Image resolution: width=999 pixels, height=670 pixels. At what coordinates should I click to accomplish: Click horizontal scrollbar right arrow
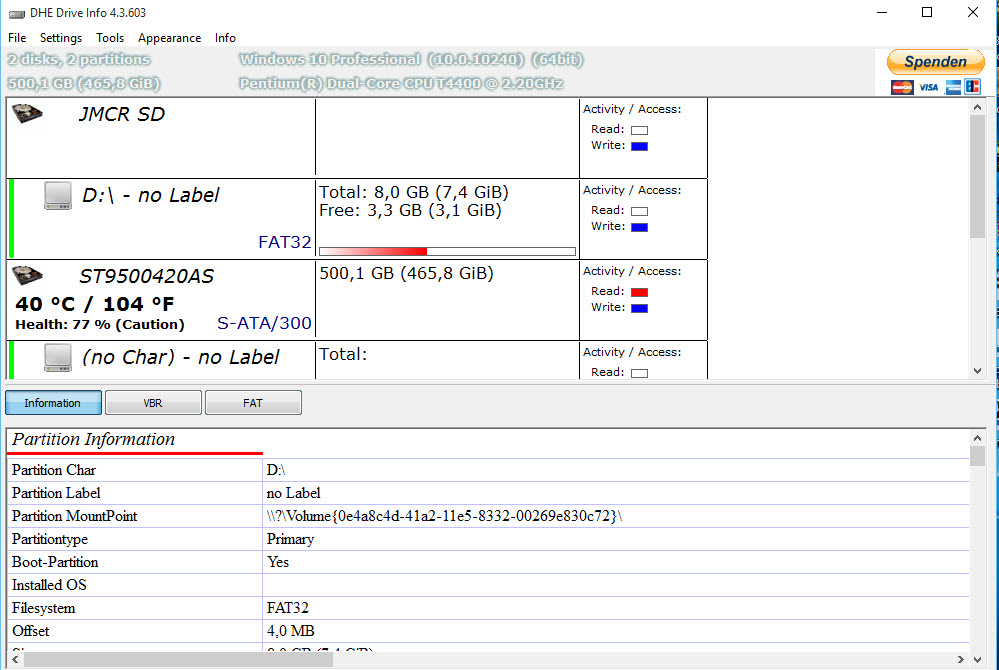961,659
